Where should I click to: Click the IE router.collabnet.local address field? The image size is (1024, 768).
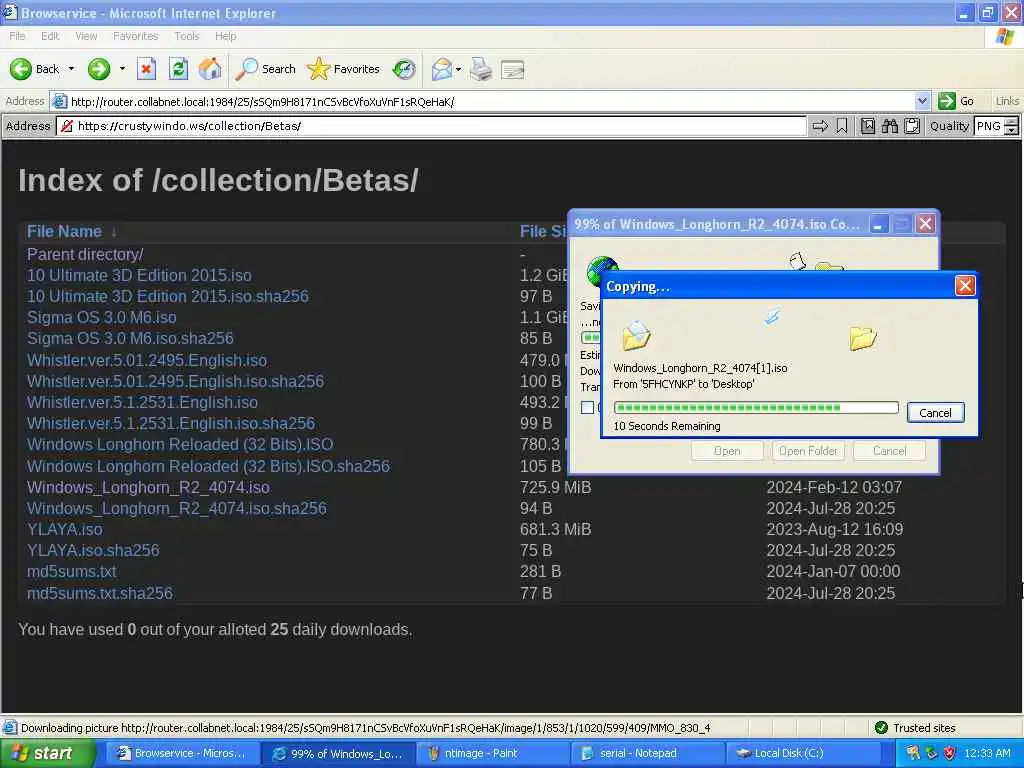pos(491,101)
